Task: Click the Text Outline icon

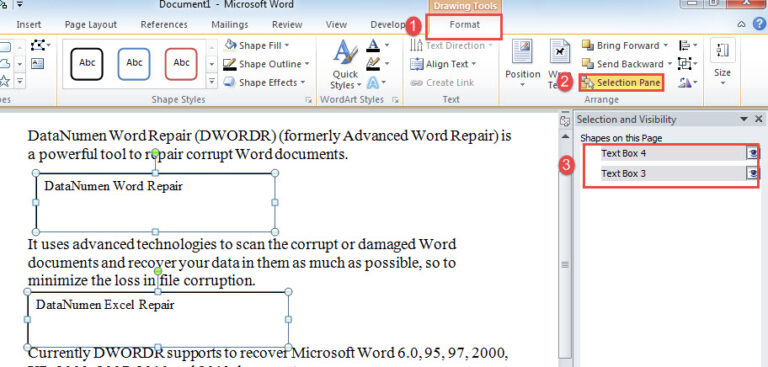Action: click(x=373, y=64)
